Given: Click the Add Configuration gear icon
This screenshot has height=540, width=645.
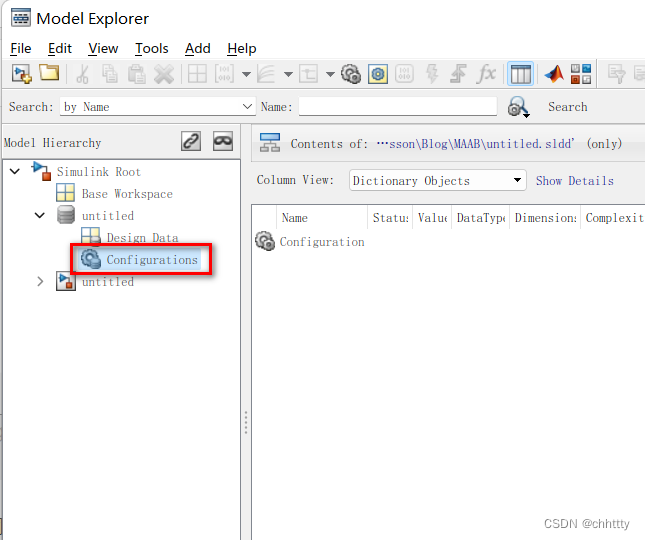Looking at the screenshot, I should point(351,74).
